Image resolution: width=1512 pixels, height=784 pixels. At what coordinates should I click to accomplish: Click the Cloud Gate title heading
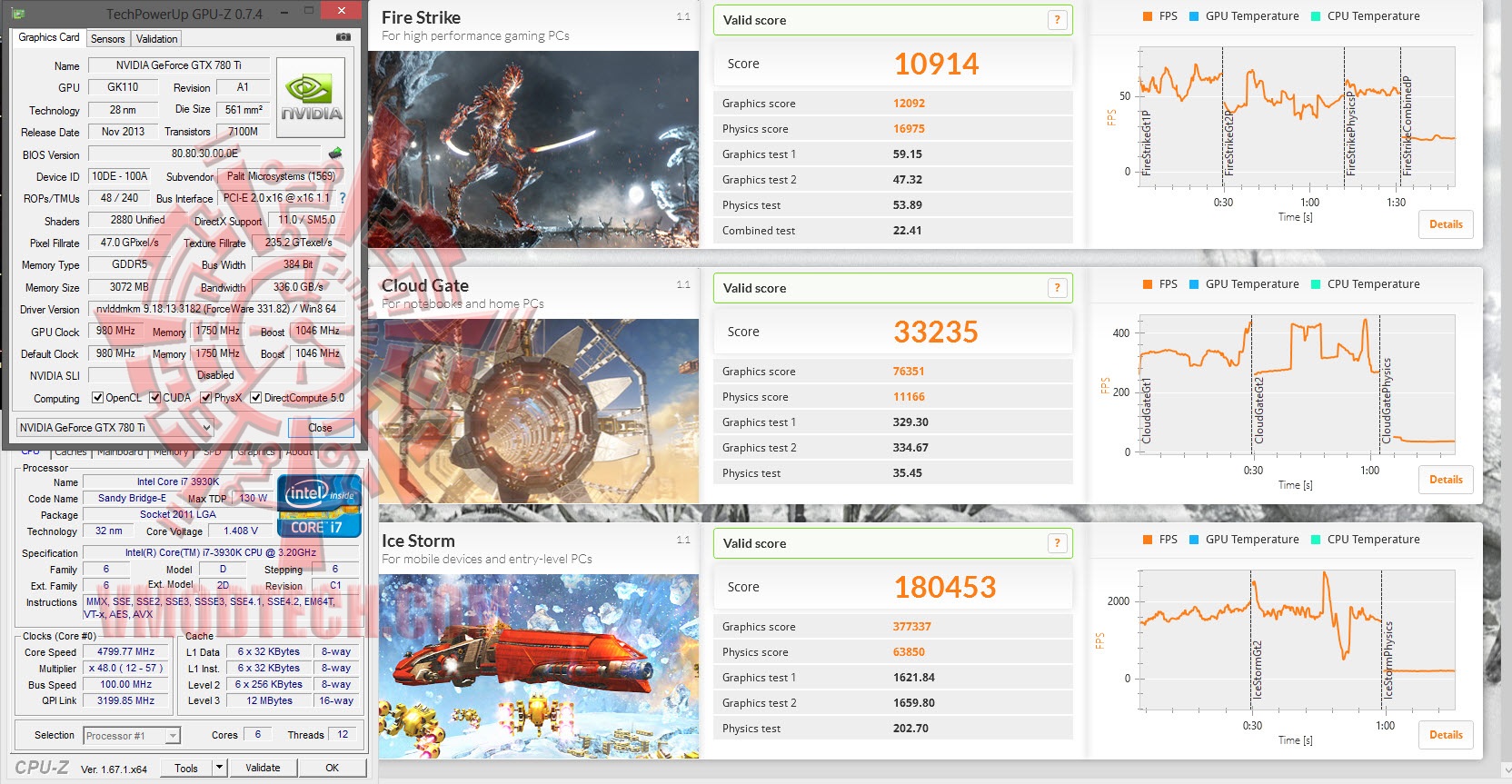425,285
